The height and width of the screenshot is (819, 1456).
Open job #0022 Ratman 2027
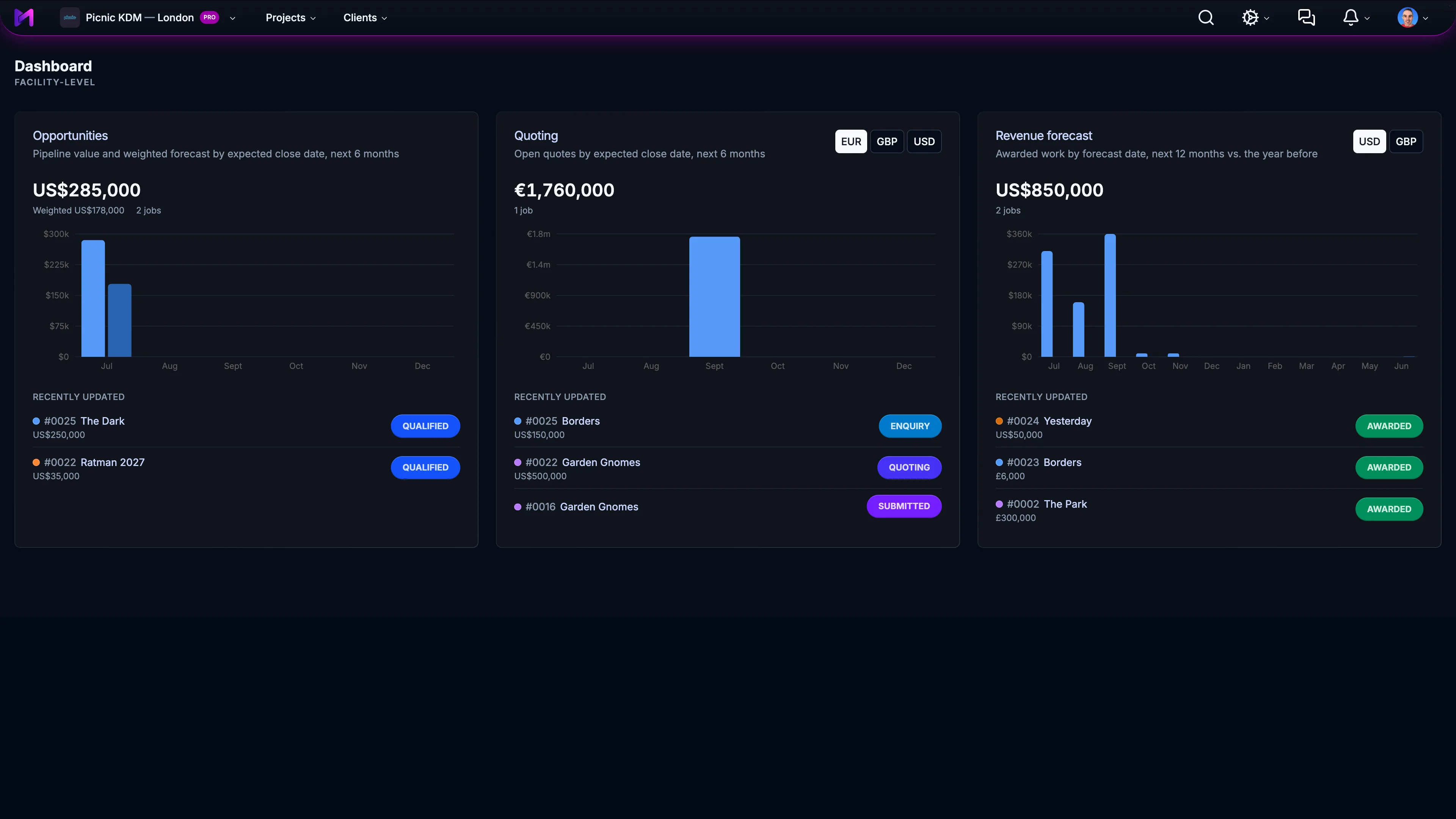94,462
